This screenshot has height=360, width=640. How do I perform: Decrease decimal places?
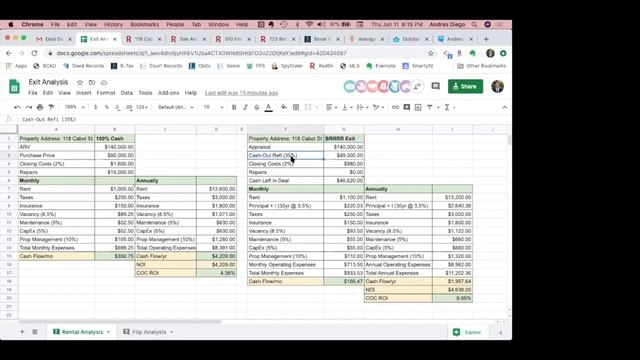118,107
